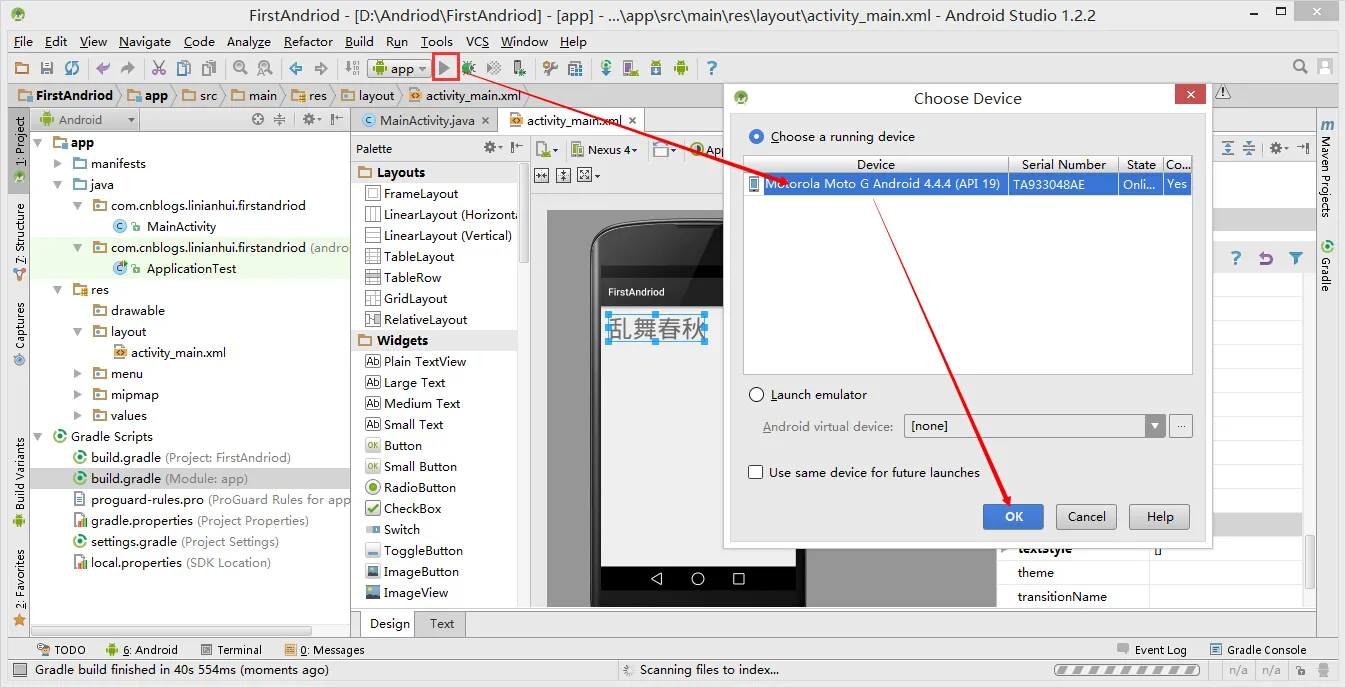The width and height of the screenshot is (1346, 688).
Task: Click the Open file toolbar icon
Action: click(x=22, y=68)
